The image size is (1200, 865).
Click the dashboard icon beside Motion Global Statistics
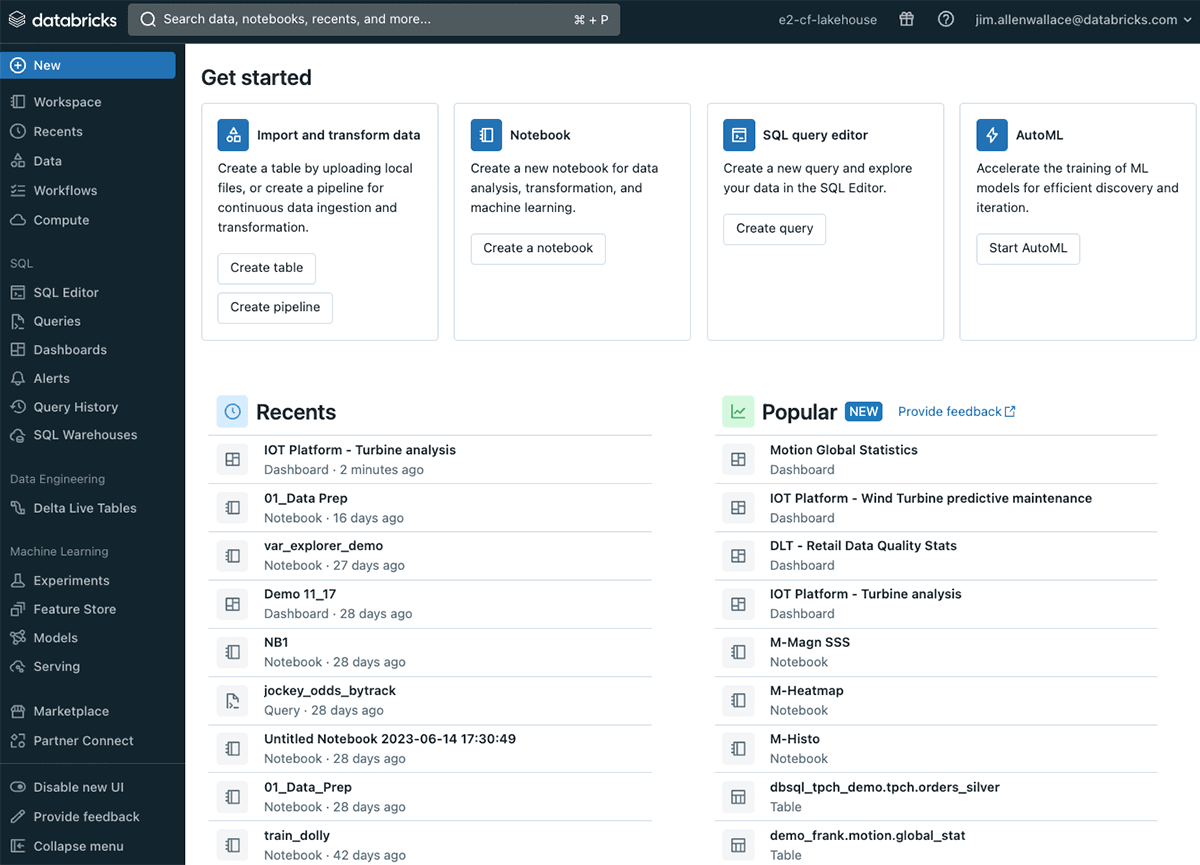click(x=738, y=459)
